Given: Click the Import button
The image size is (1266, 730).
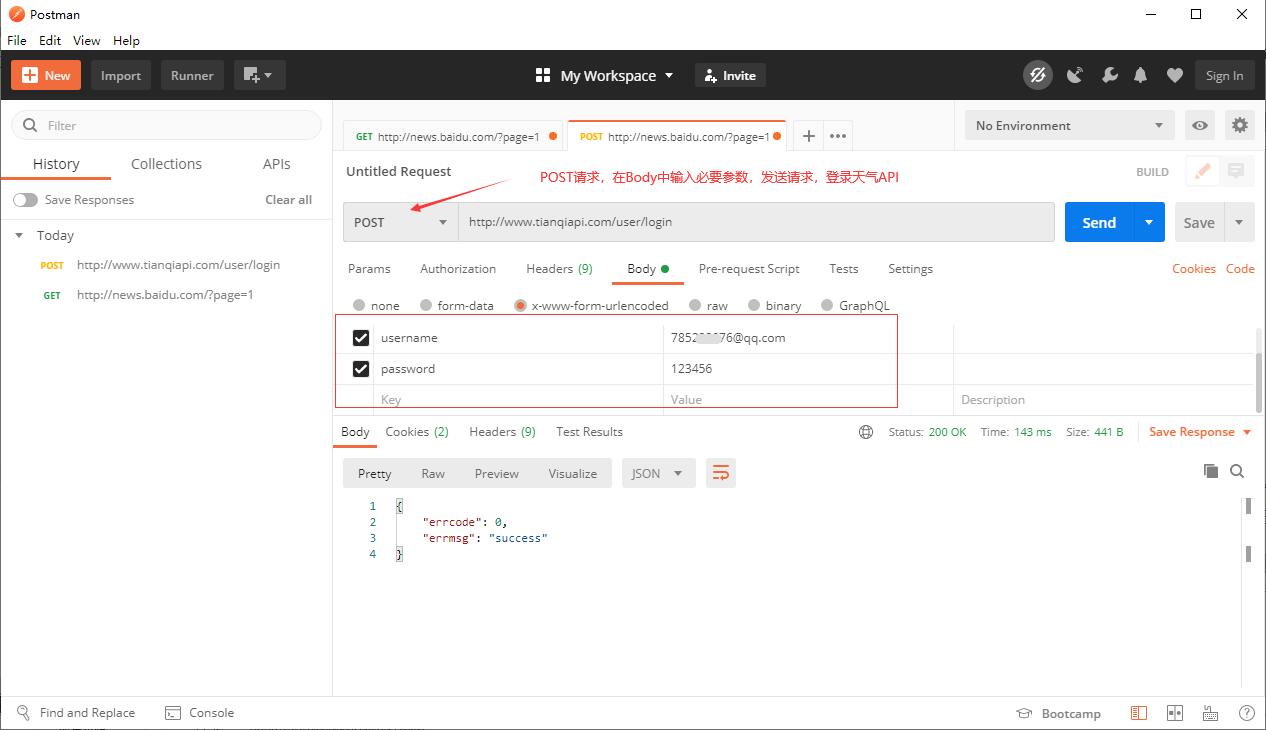Looking at the screenshot, I should [121, 75].
